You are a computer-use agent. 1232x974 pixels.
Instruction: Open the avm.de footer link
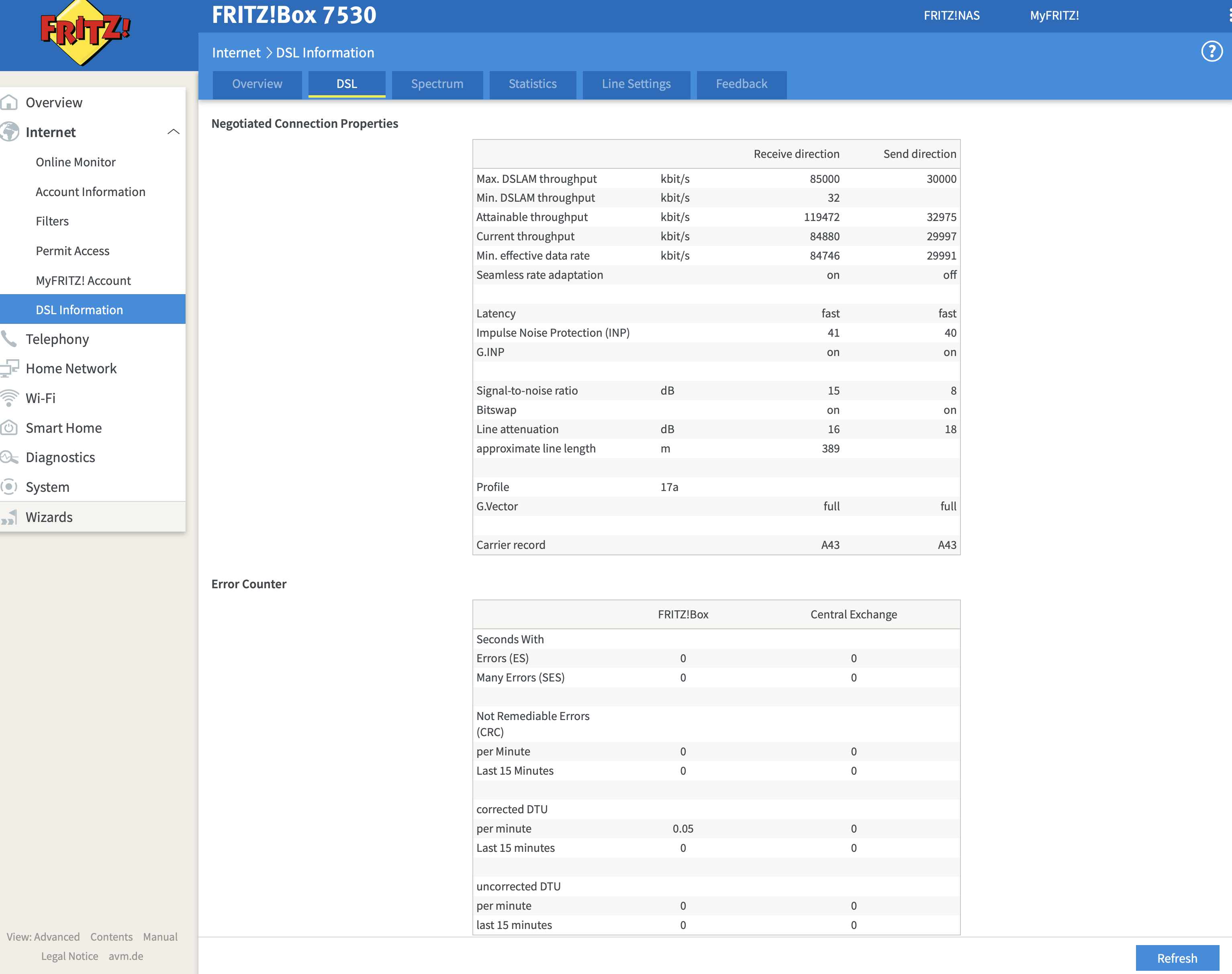[125, 956]
